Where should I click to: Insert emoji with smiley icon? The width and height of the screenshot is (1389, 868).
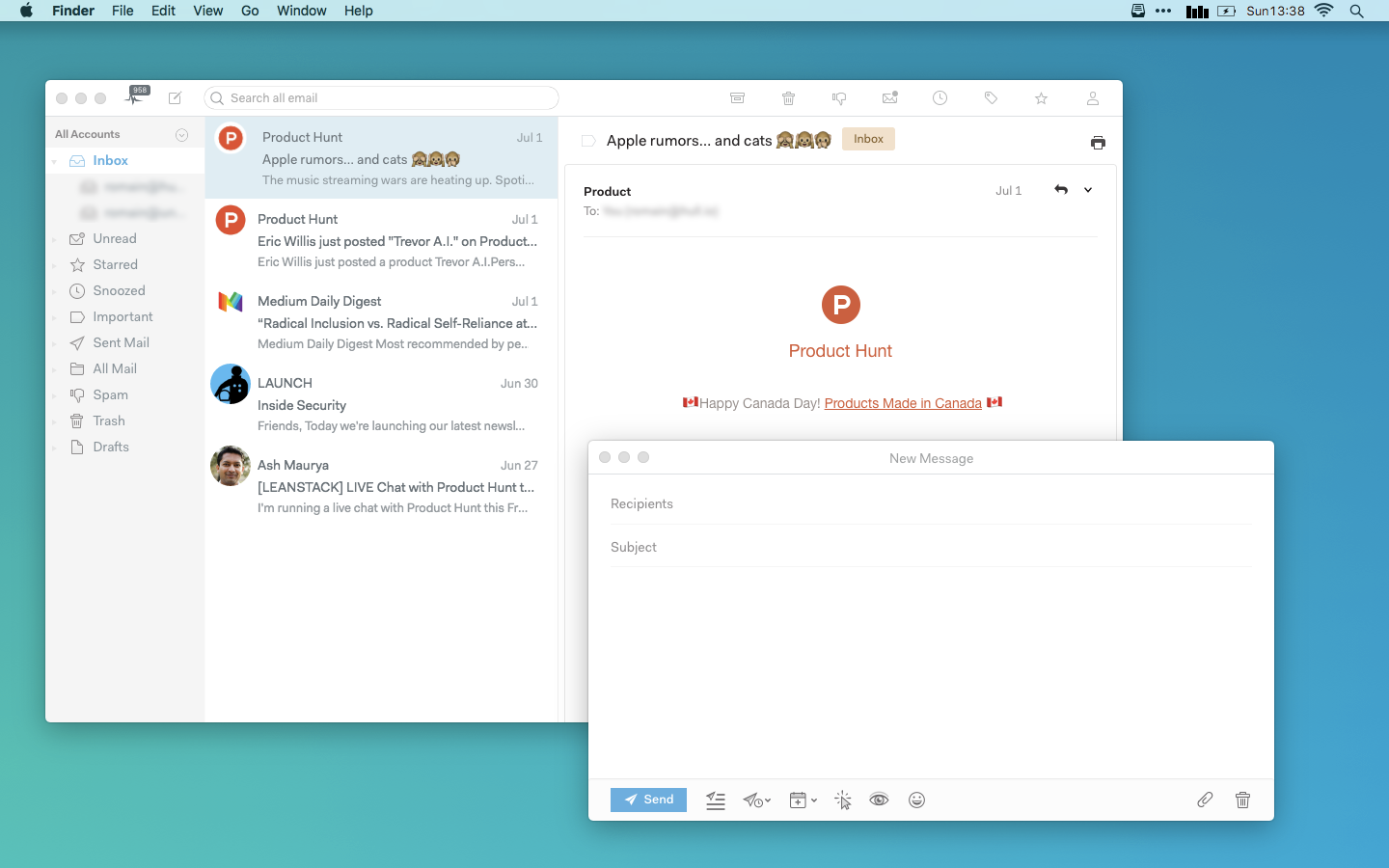point(916,800)
